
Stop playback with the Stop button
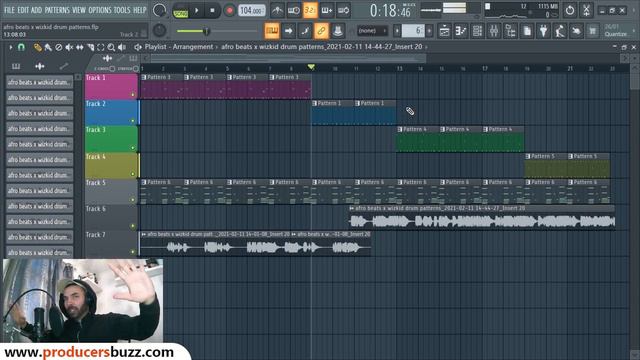click(x=212, y=11)
